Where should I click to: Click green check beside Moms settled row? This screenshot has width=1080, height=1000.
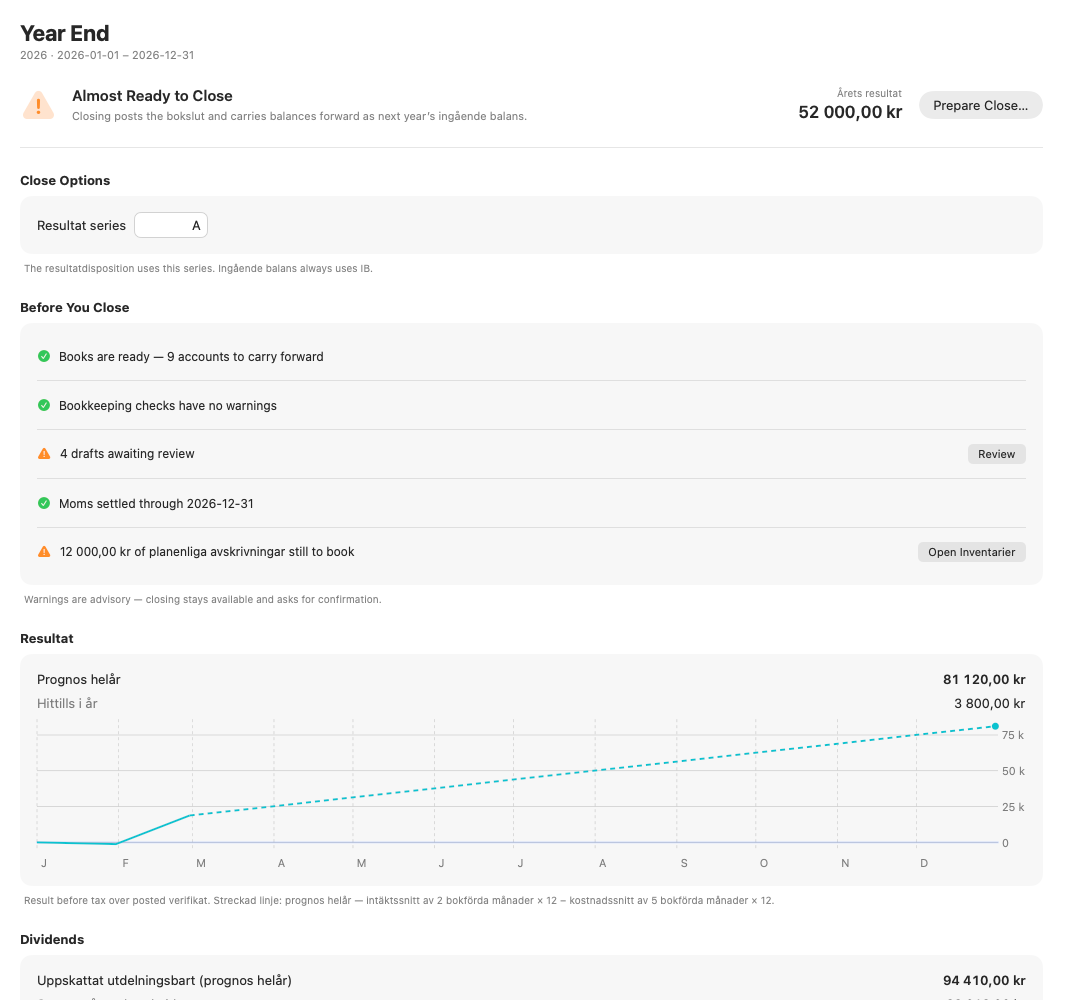tap(44, 503)
